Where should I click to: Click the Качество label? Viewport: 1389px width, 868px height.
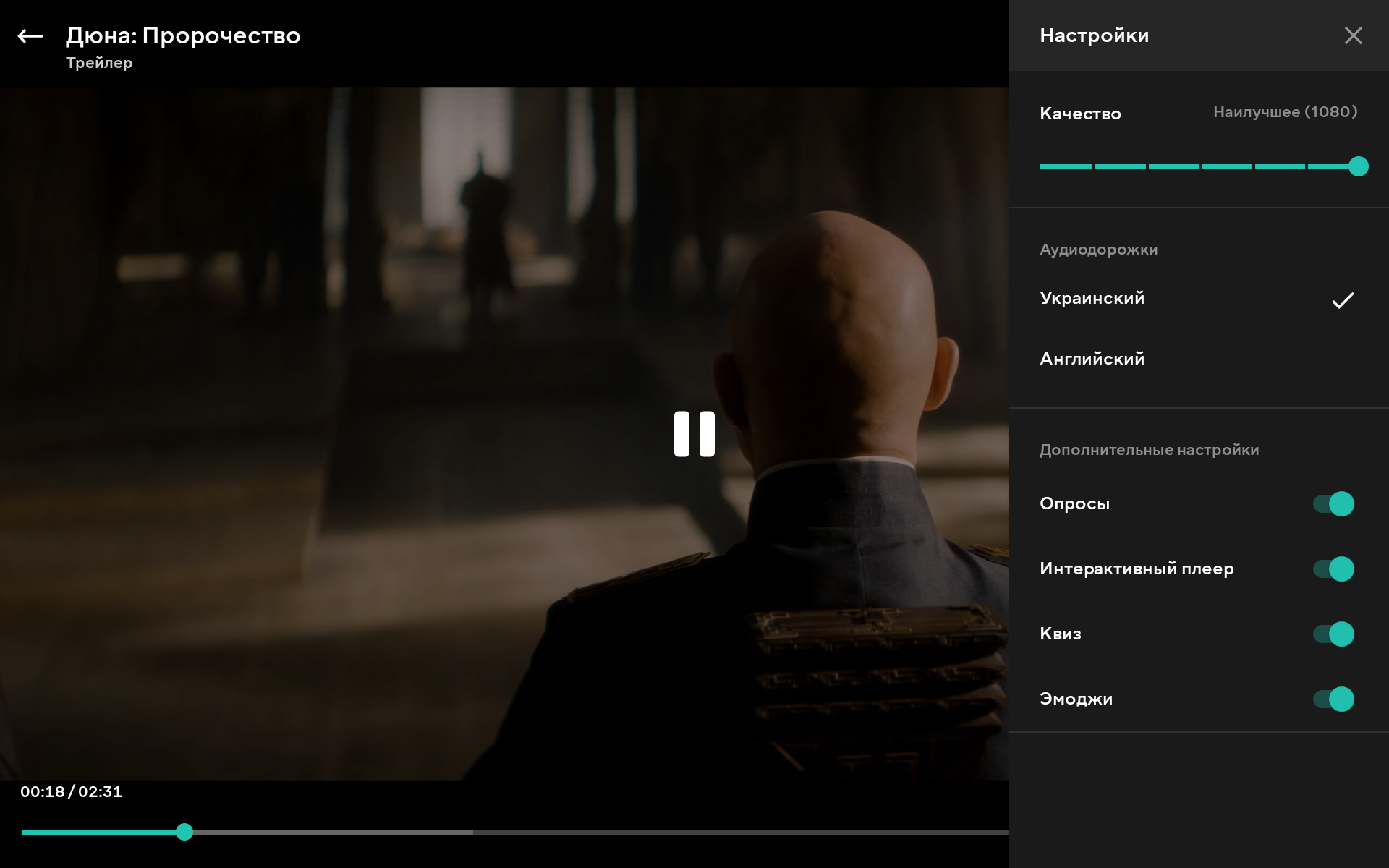(1080, 114)
